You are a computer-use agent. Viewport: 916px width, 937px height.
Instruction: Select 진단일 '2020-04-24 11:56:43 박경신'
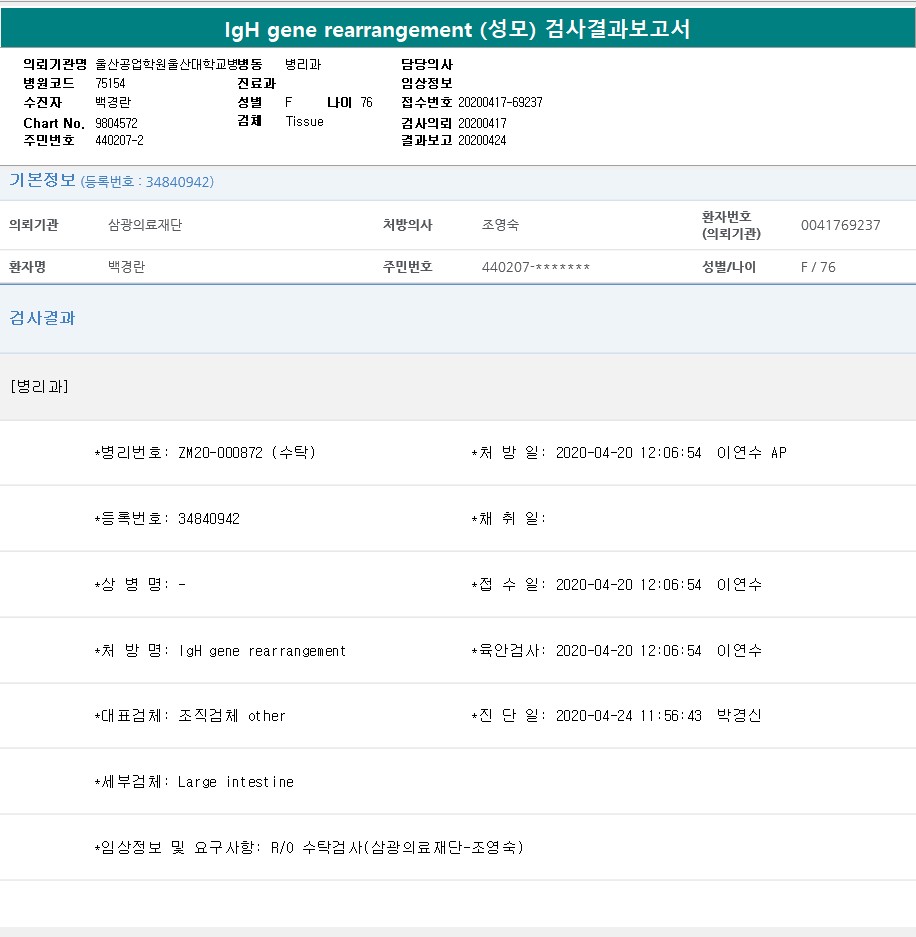pos(658,715)
